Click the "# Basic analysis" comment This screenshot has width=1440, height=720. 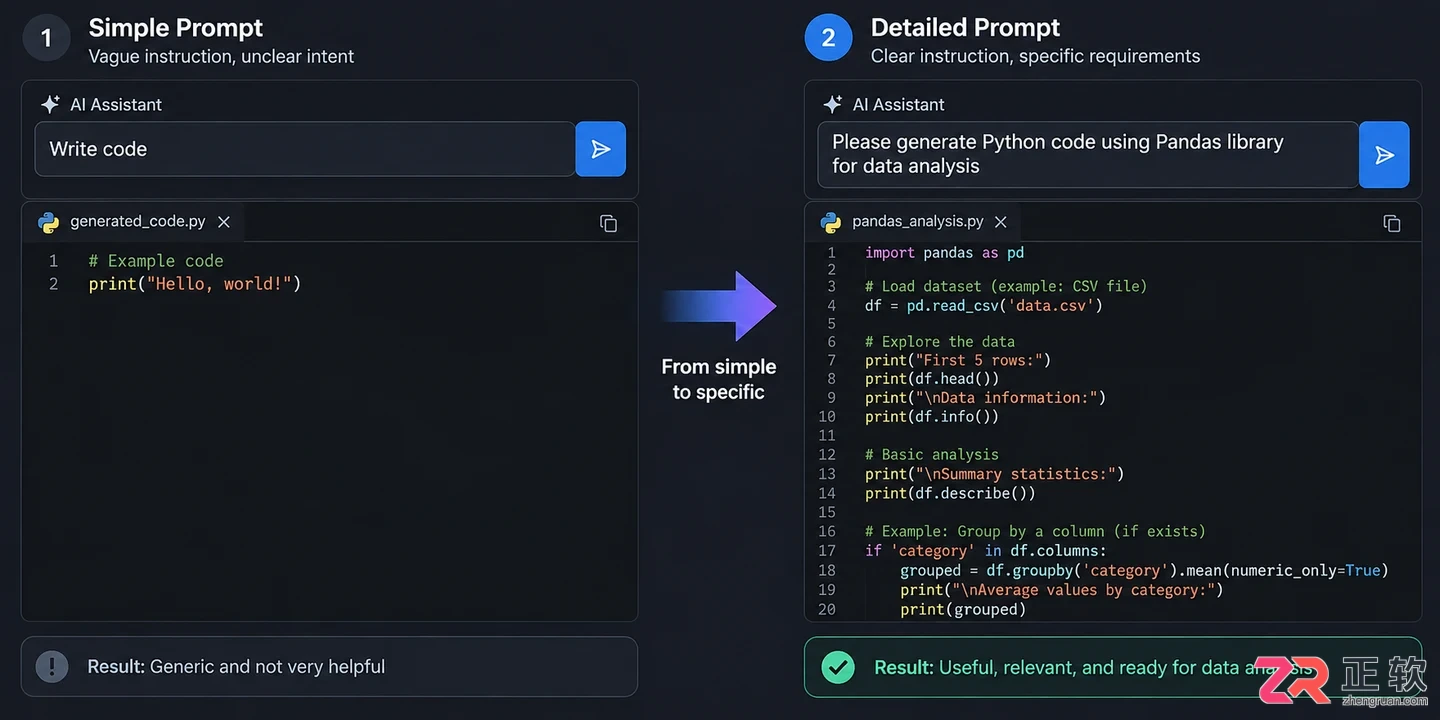(932, 455)
